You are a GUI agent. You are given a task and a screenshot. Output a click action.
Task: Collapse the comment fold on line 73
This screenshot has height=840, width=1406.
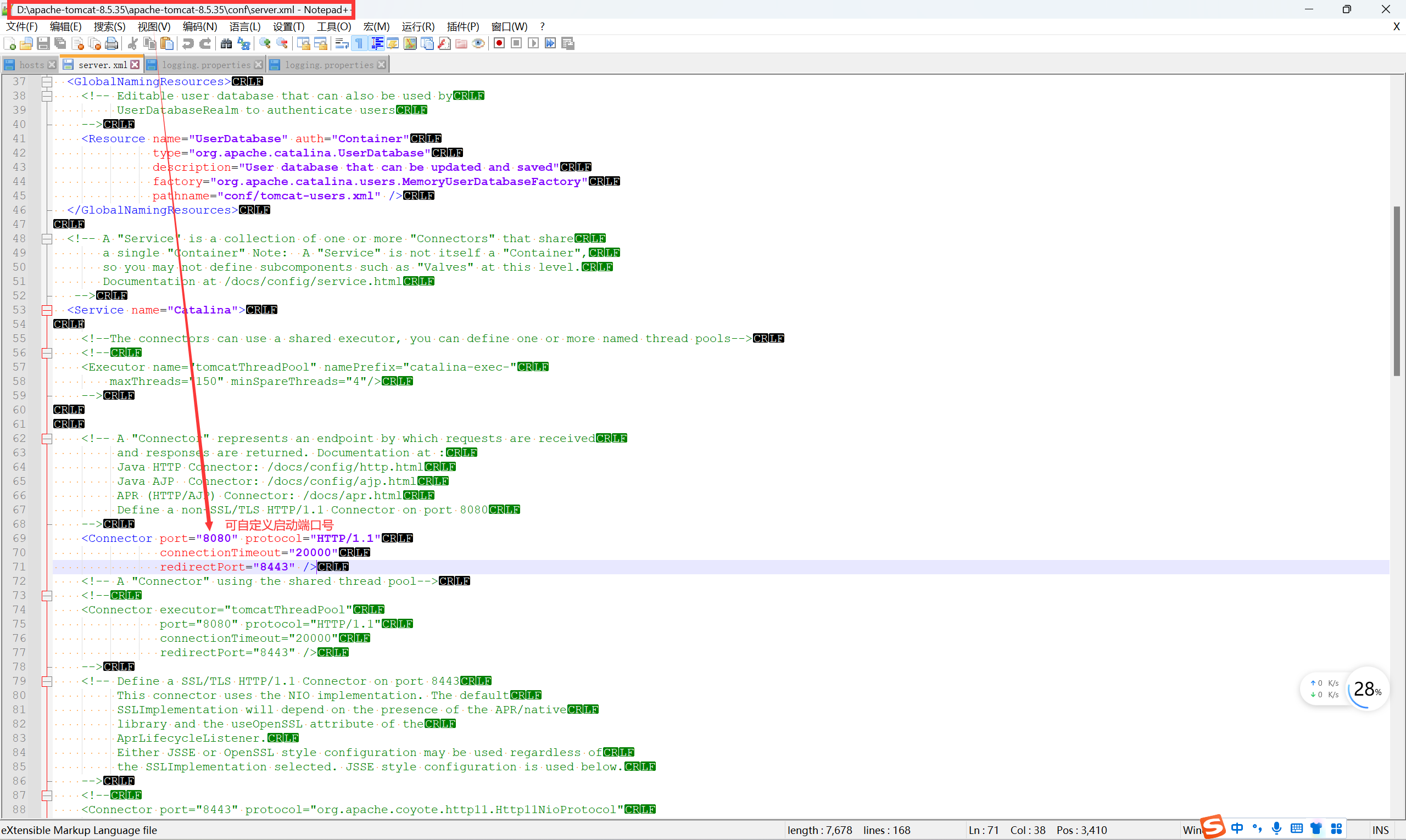pos(47,596)
